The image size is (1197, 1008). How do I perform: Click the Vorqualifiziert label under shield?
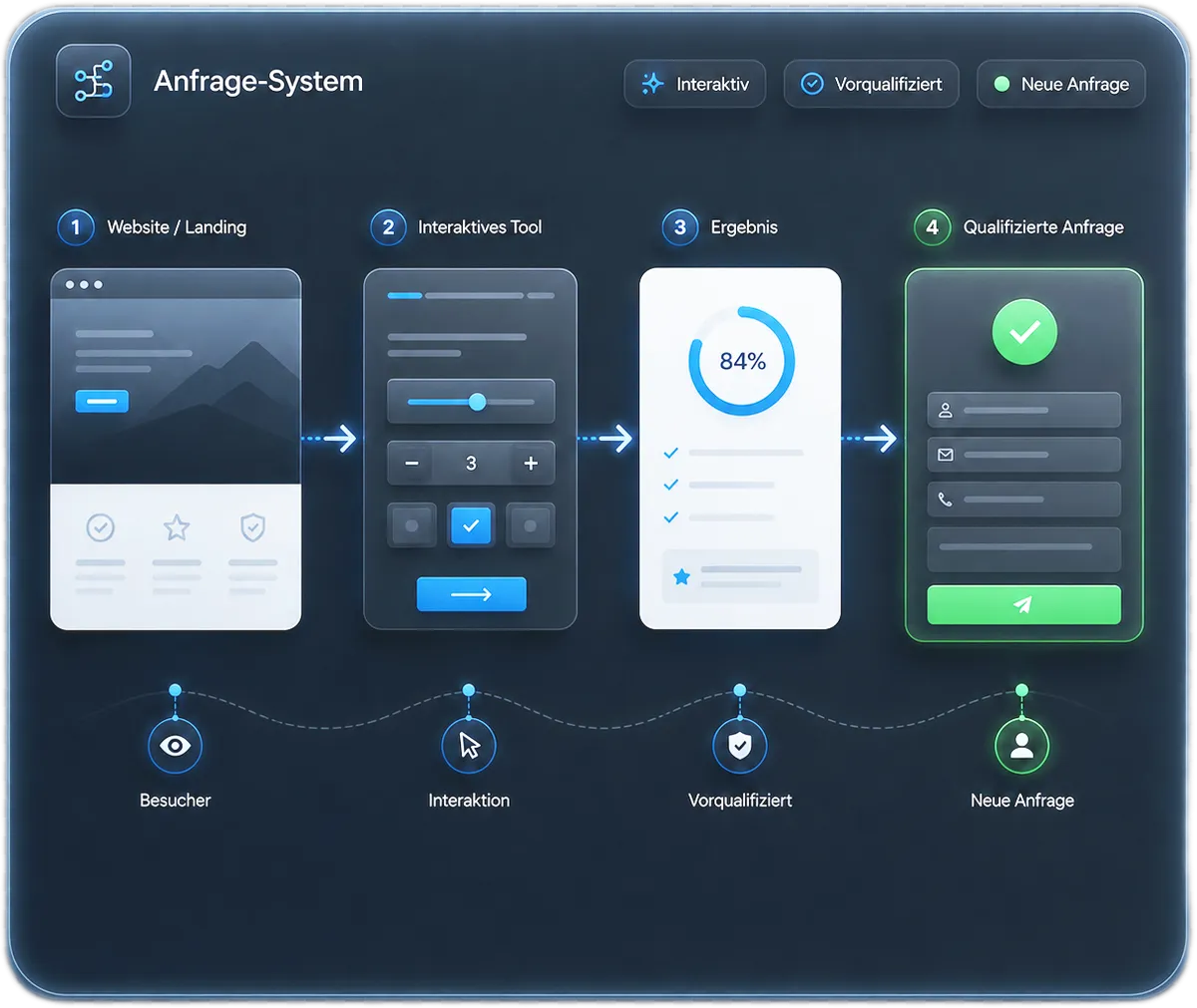tap(740, 801)
